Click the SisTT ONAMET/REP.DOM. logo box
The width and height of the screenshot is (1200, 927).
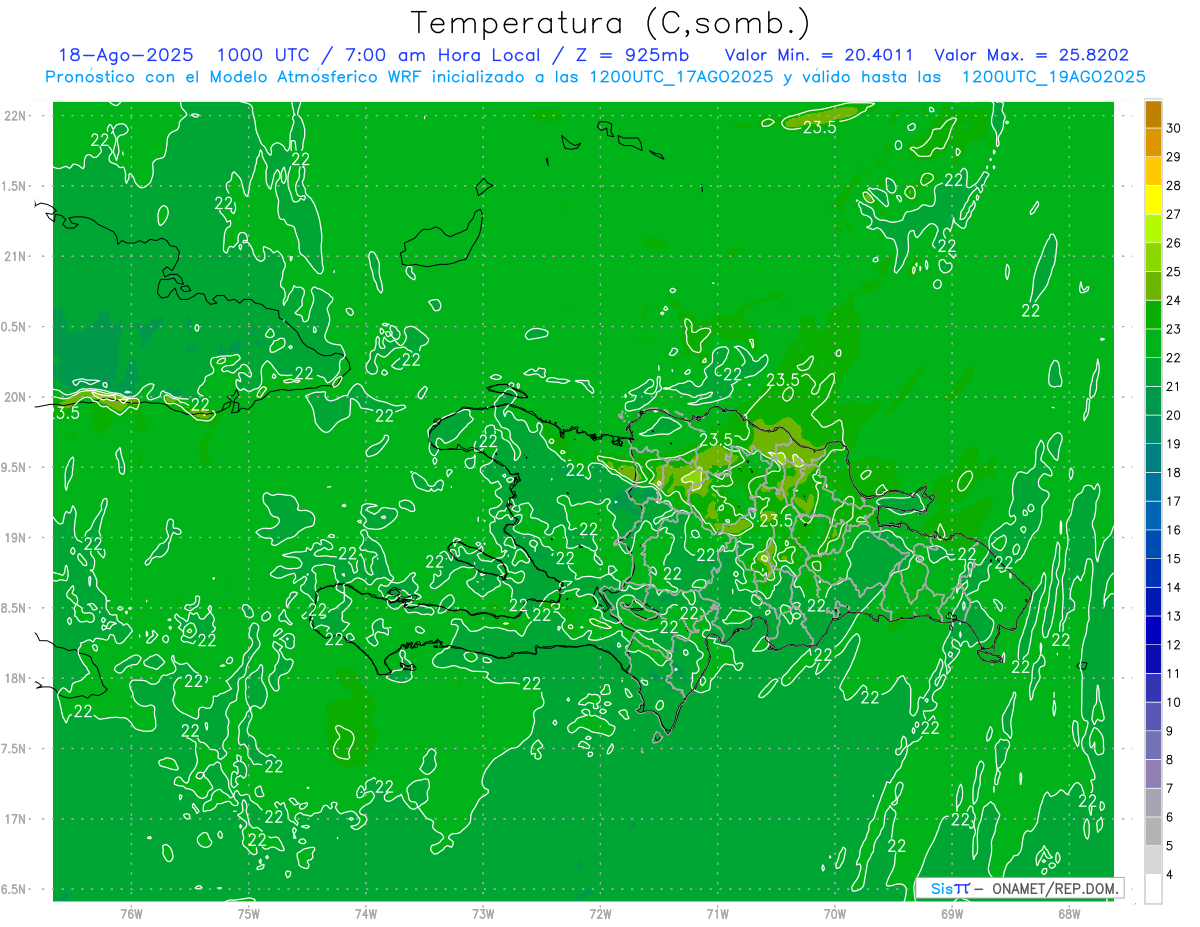1020,888
